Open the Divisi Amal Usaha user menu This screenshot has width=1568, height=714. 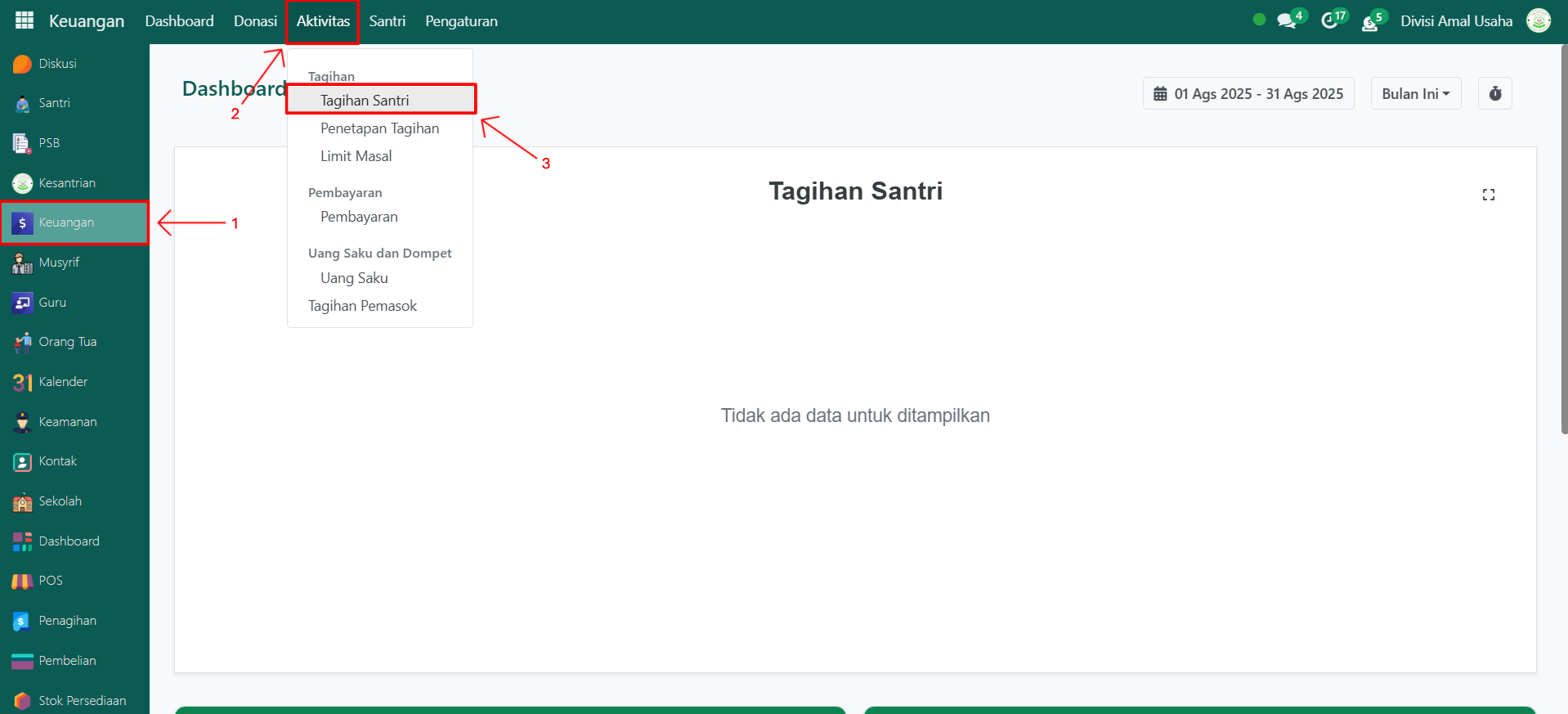1456,21
